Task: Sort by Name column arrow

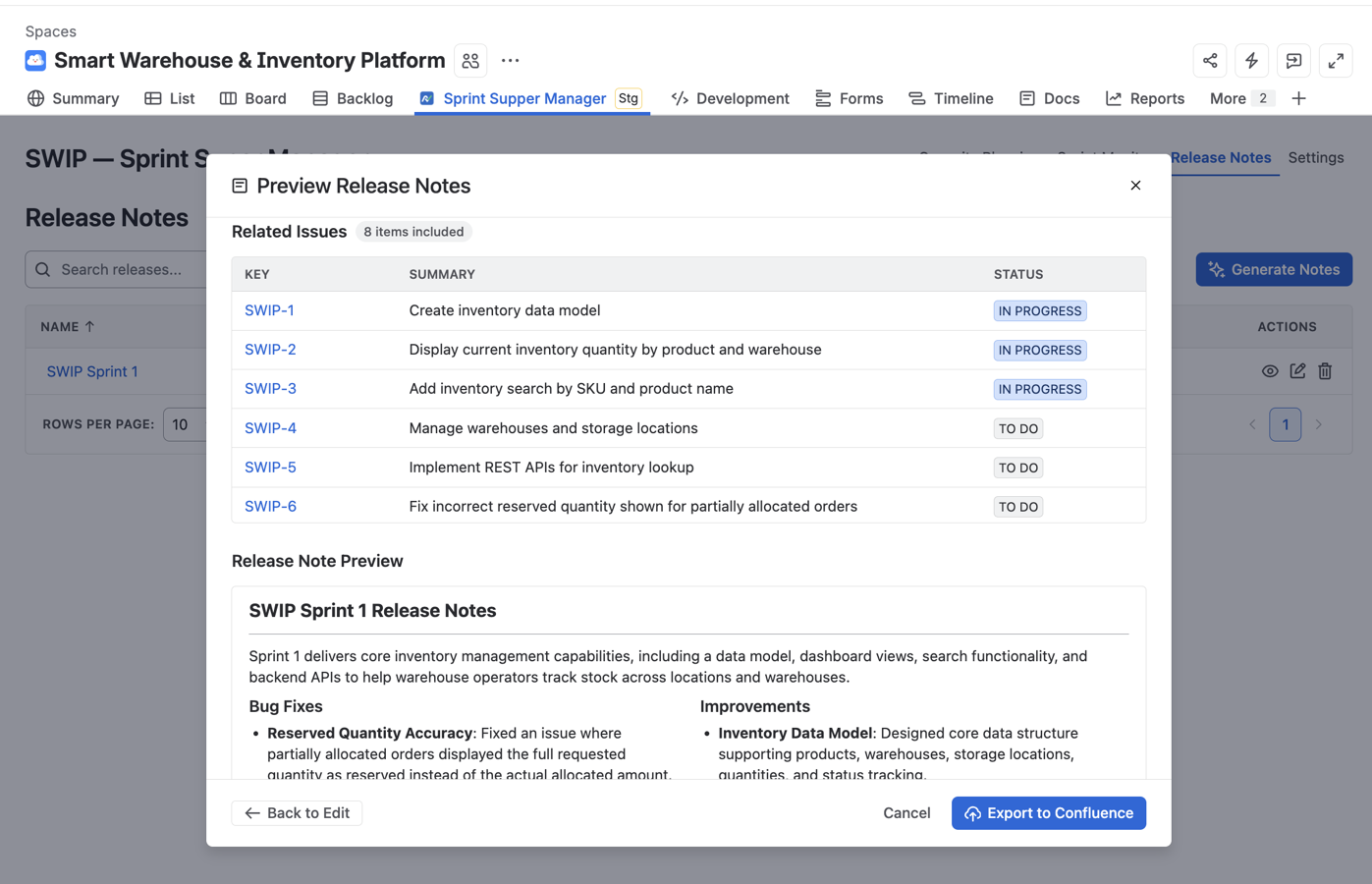Action: 89,326
